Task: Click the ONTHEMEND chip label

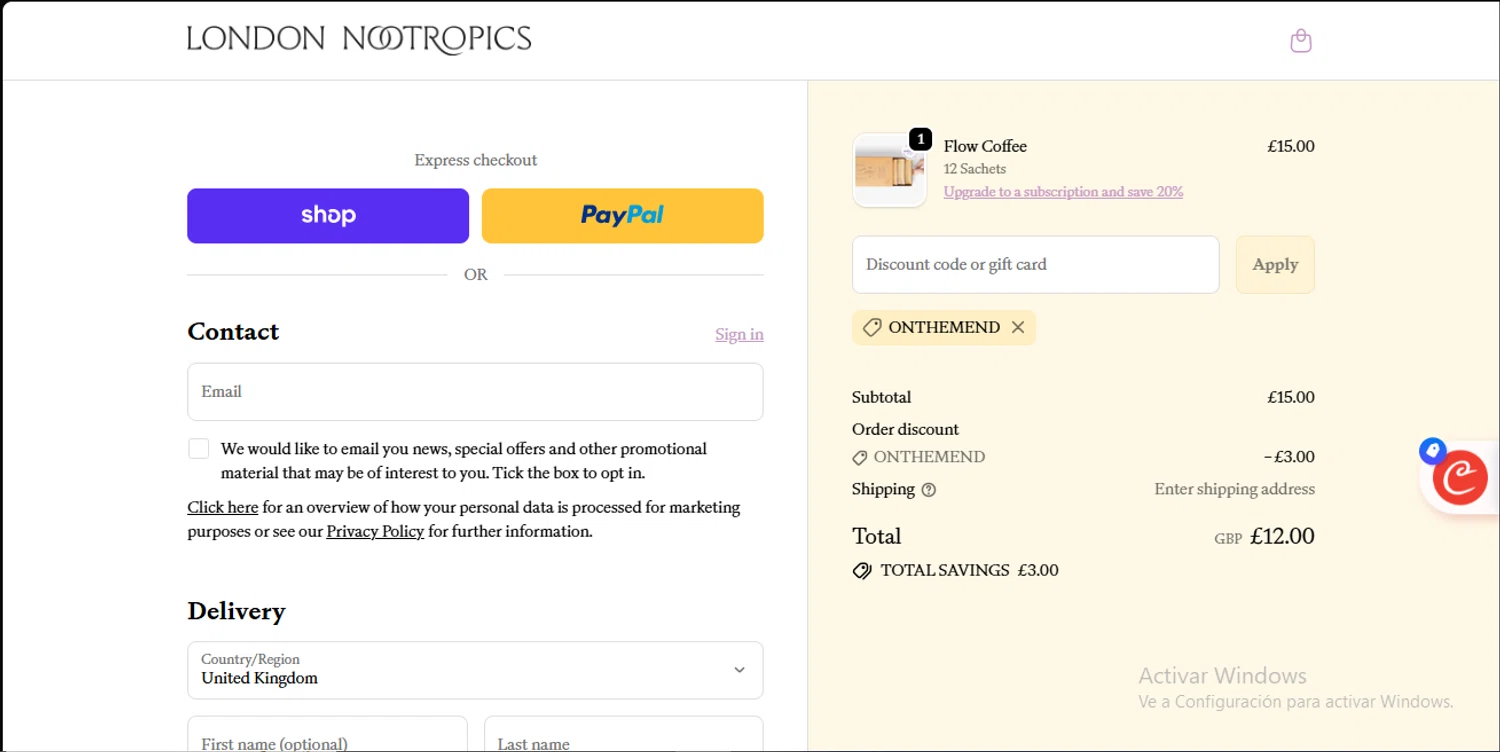Action: point(944,327)
